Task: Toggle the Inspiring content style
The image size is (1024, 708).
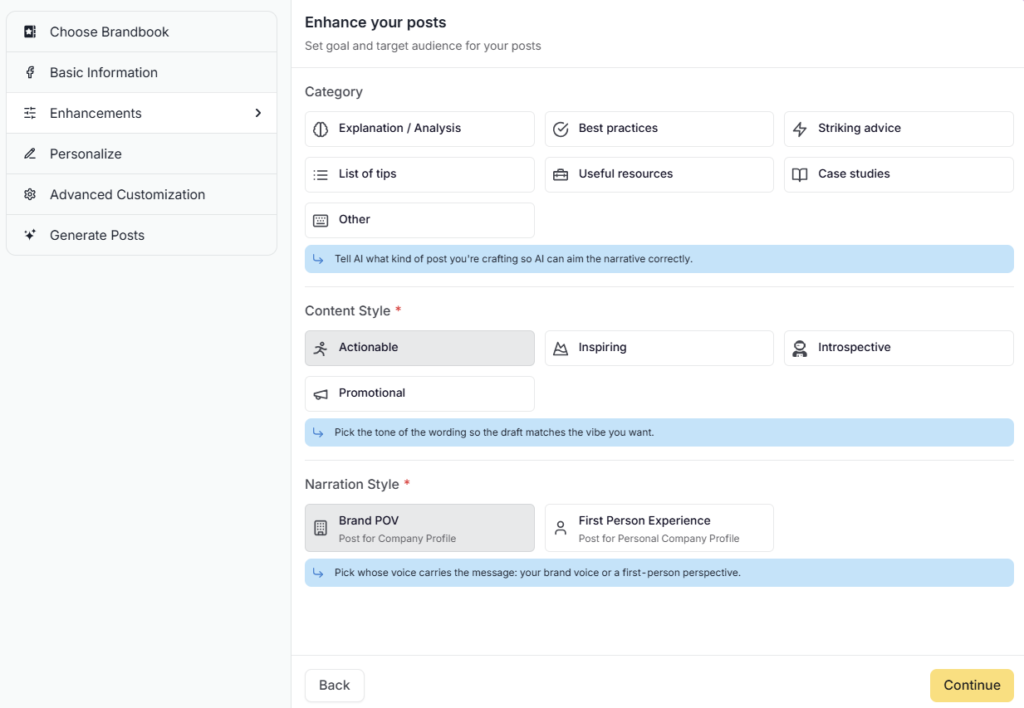Action: click(658, 348)
